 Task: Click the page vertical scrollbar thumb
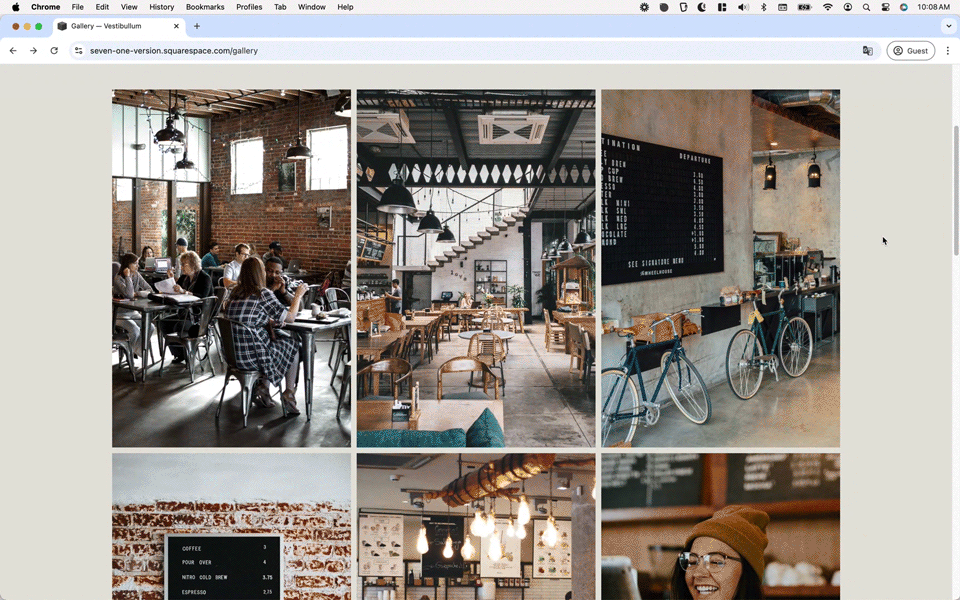click(x=956, y=190)
